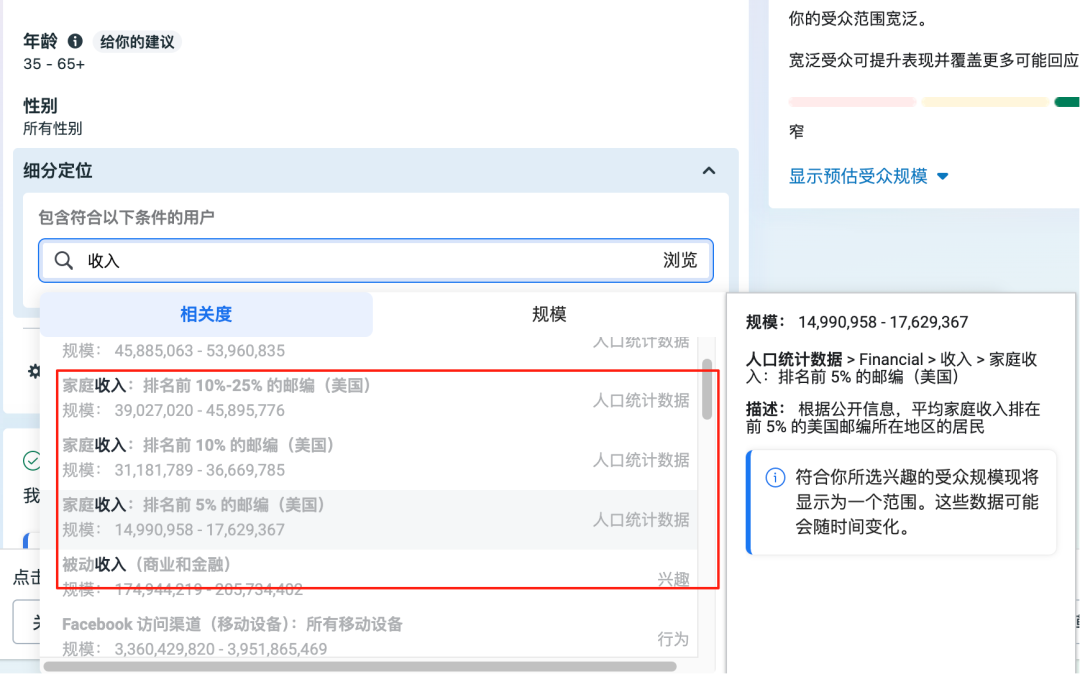Open 显示预估受众规模 link
Screen dimensions: 1080x674
(x=858, y=176)
